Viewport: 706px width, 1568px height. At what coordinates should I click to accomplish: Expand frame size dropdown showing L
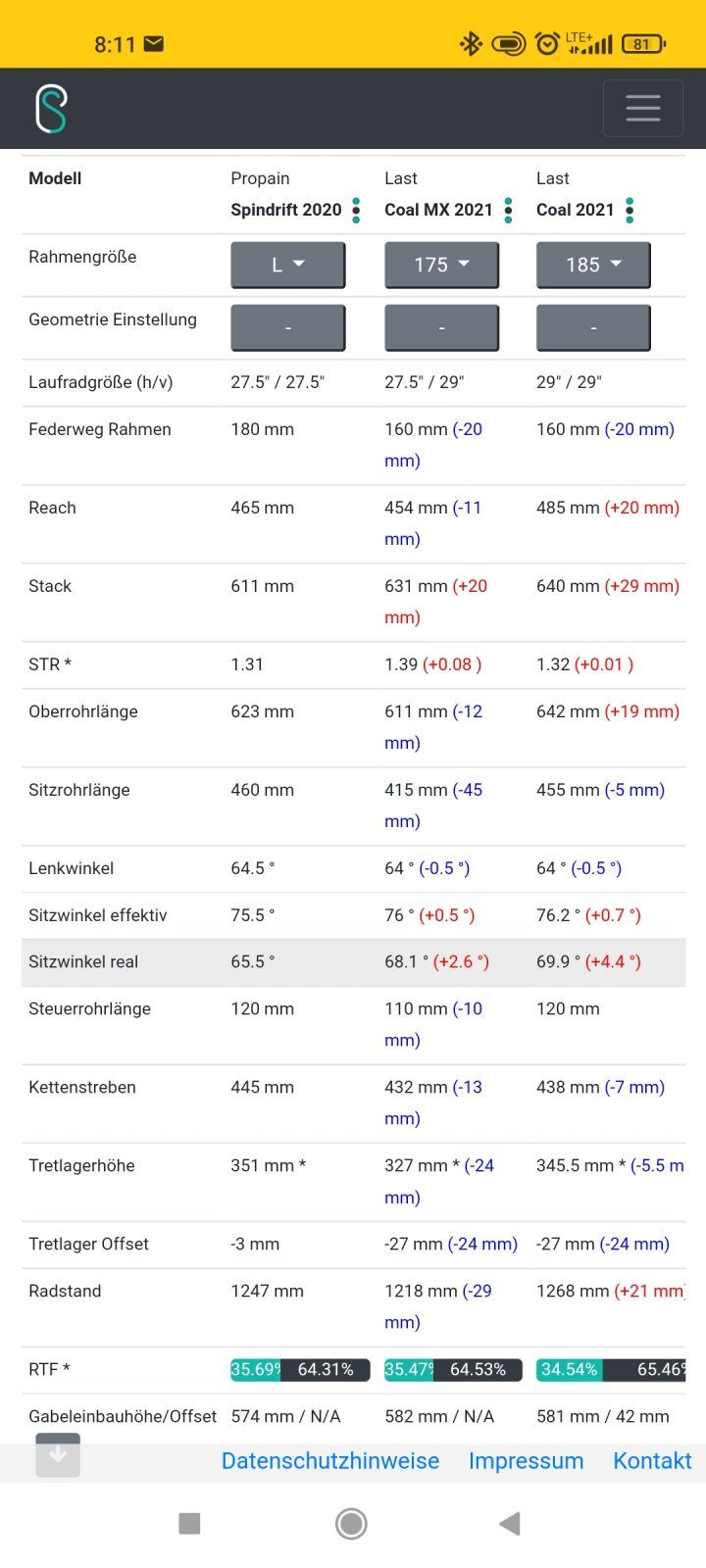[287, 265]
